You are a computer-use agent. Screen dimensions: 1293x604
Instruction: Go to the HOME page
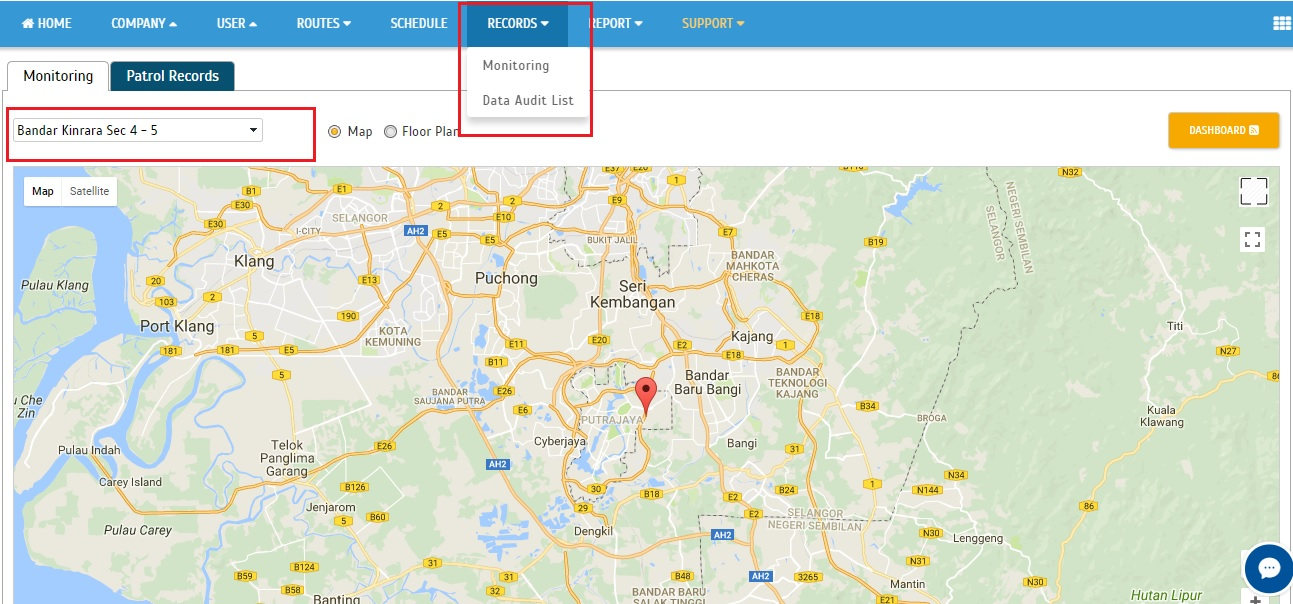[x=46, y=23]
